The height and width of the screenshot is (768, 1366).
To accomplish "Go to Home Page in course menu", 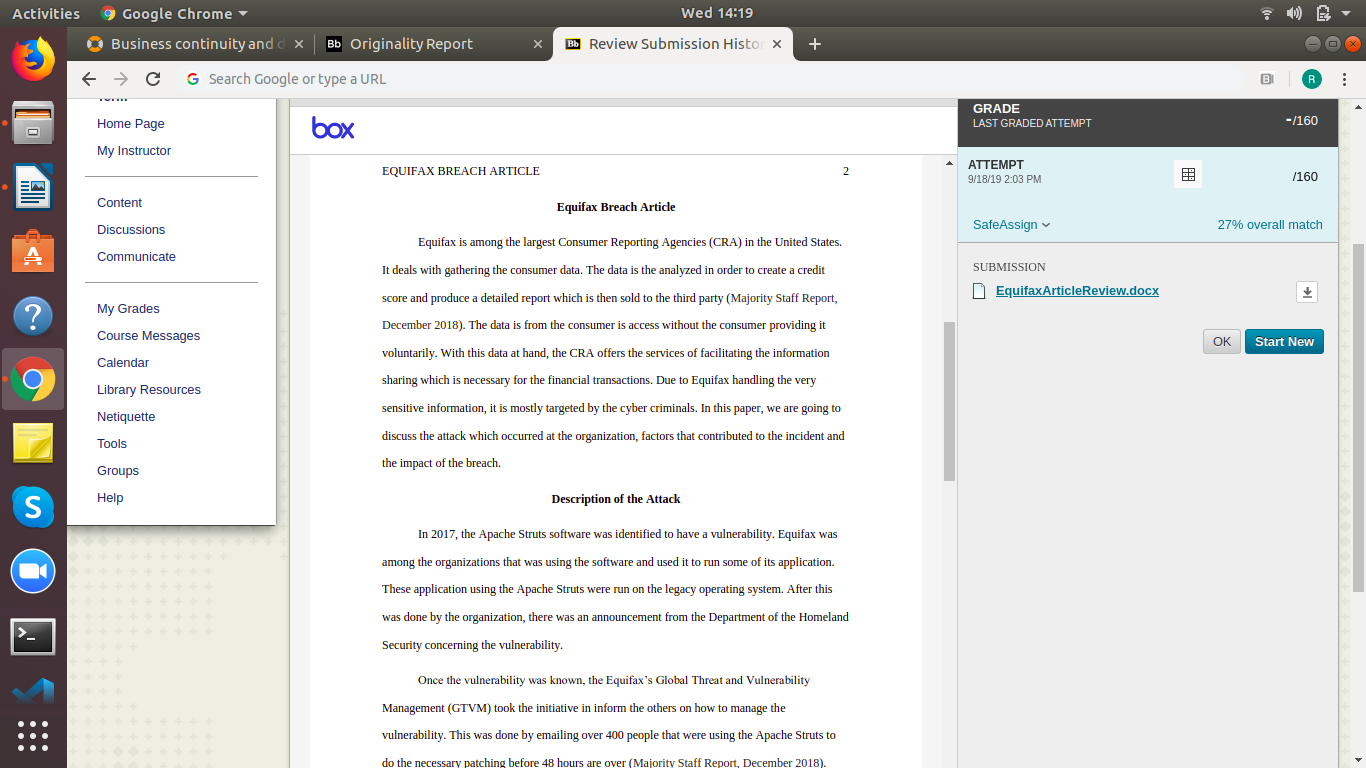I will 131,124.
